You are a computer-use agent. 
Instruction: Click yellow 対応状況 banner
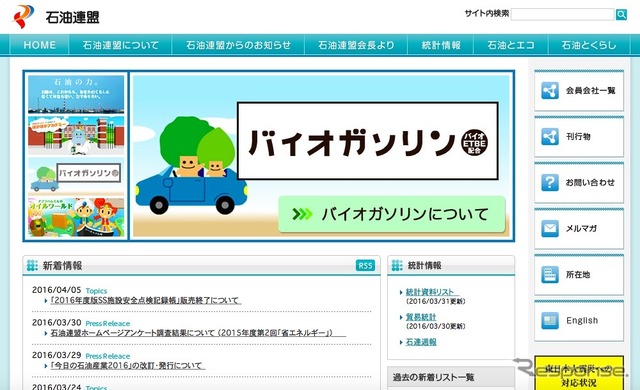click(x=579, y=373)
